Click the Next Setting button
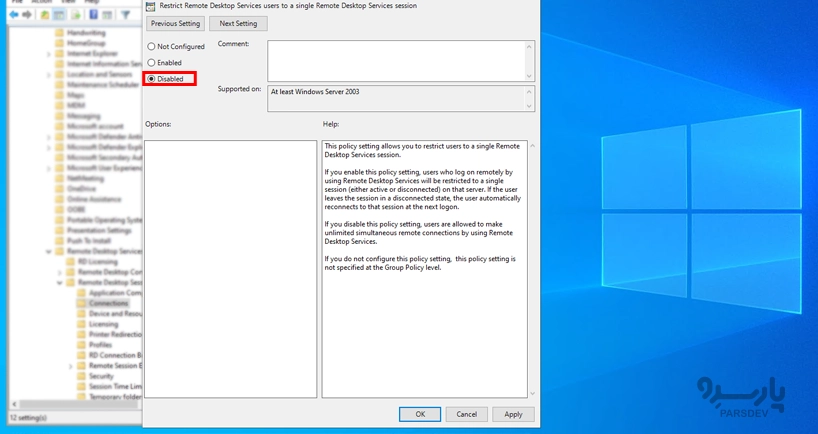The image size is (818, 434). pos(238,23)
